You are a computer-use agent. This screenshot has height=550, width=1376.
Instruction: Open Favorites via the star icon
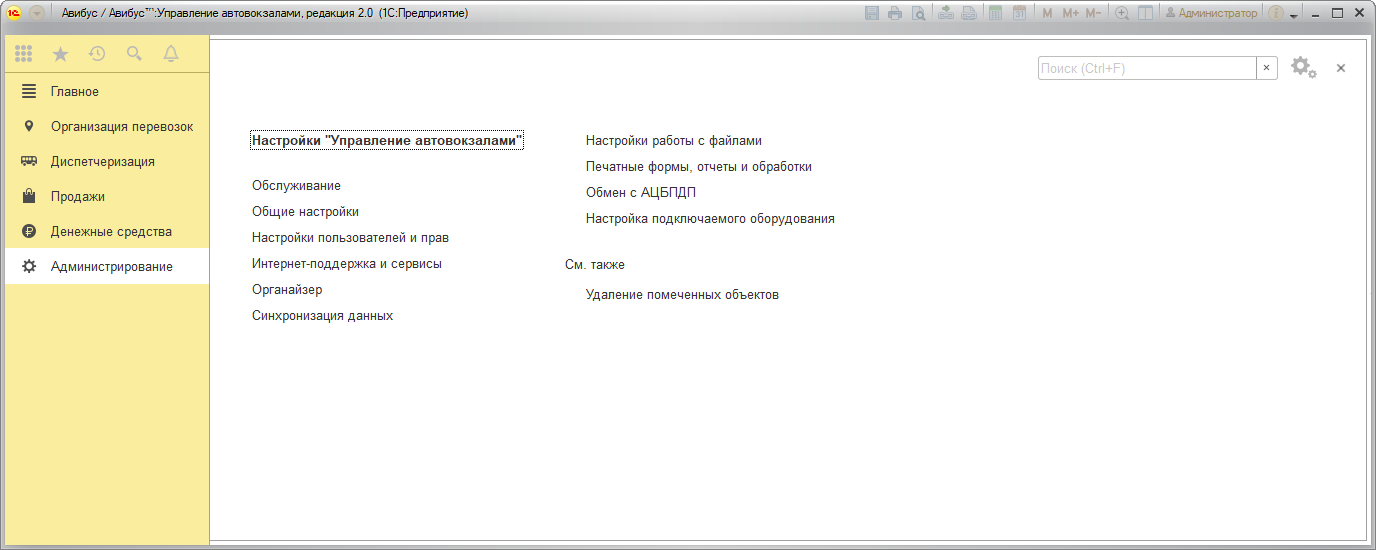click(60, 54)
